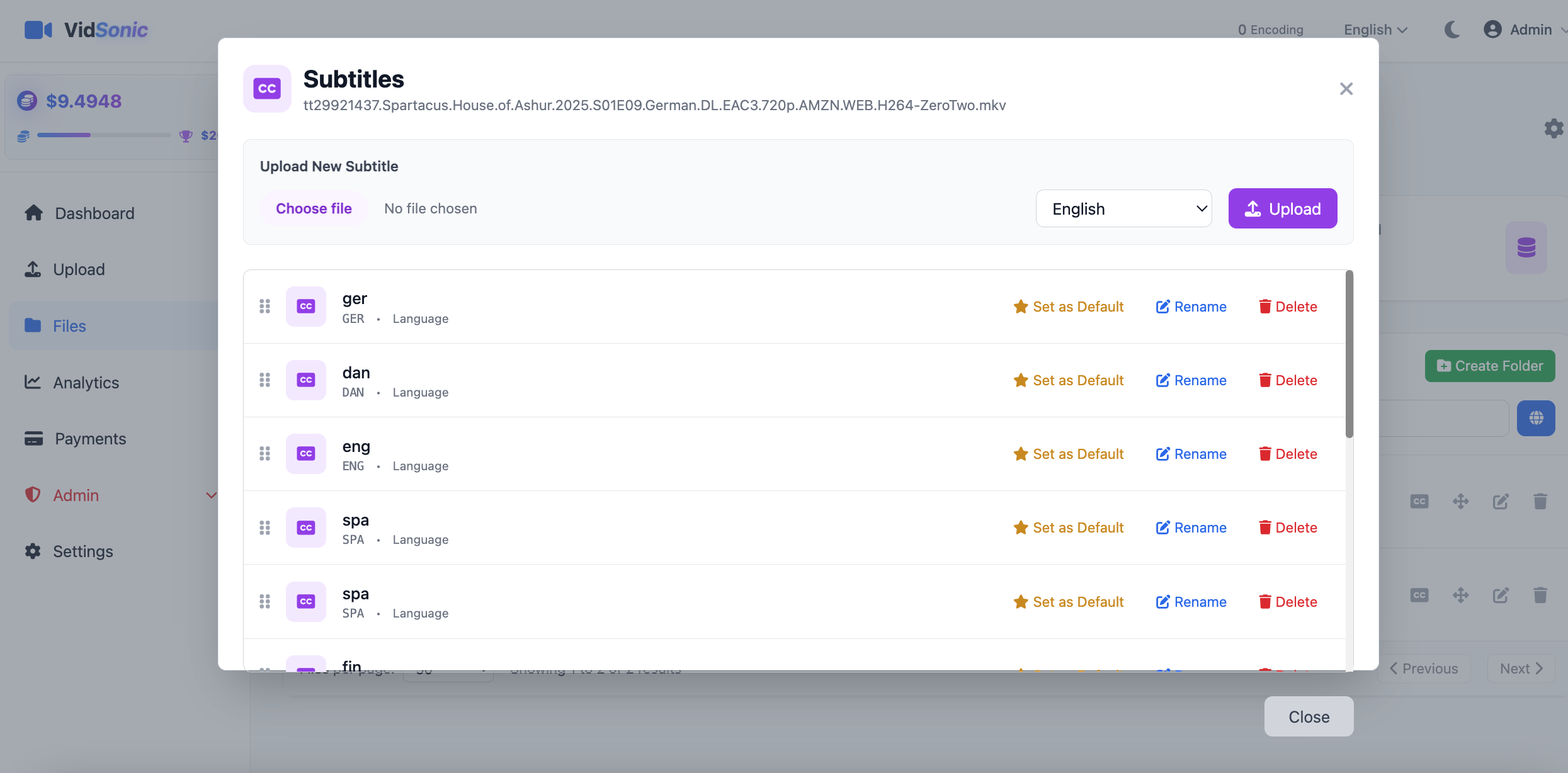The image size is (1568, 773).
Task: Click the CC icon beside dan subtitle
Action: pyautogui.click(x=306, y=380)
